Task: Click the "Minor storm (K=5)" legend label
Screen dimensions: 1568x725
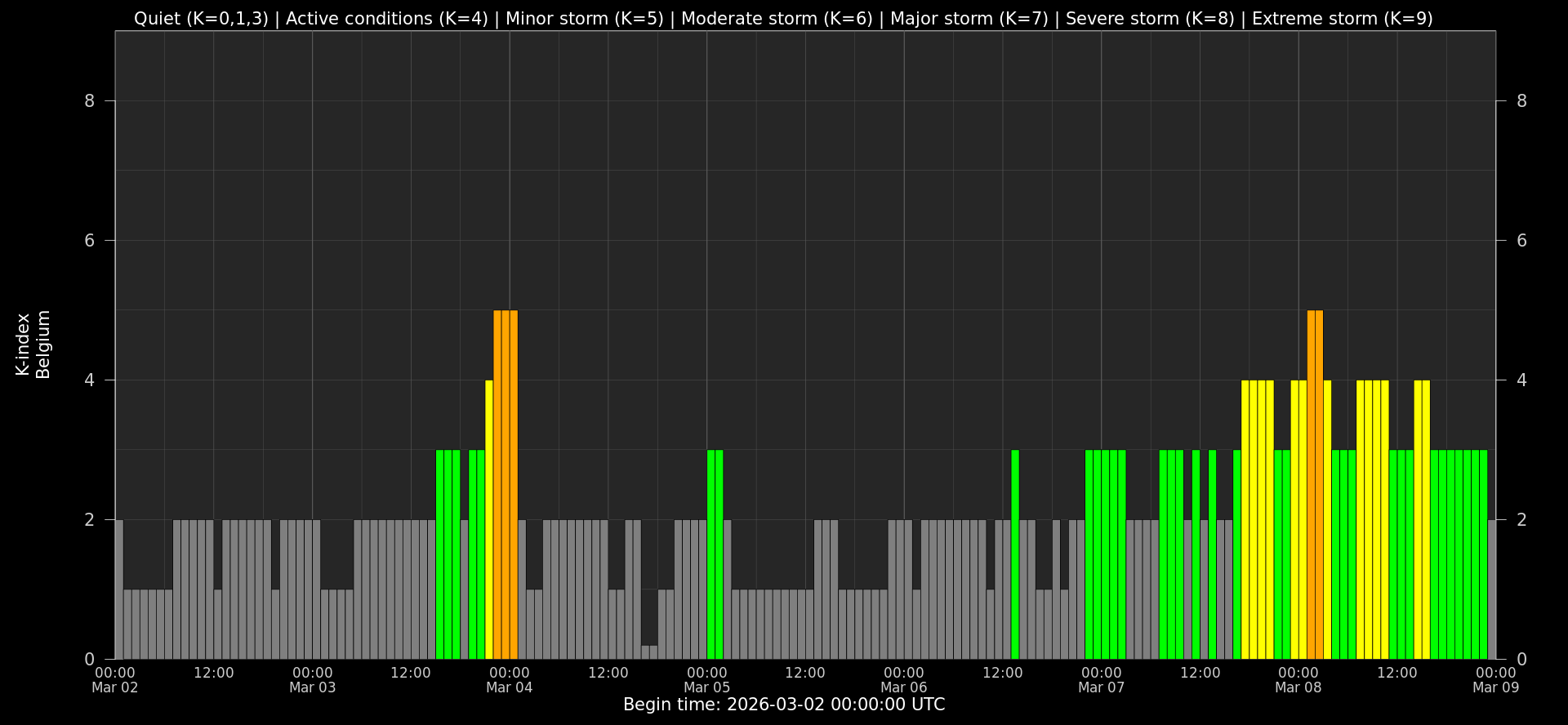Action: coord(585,19)
